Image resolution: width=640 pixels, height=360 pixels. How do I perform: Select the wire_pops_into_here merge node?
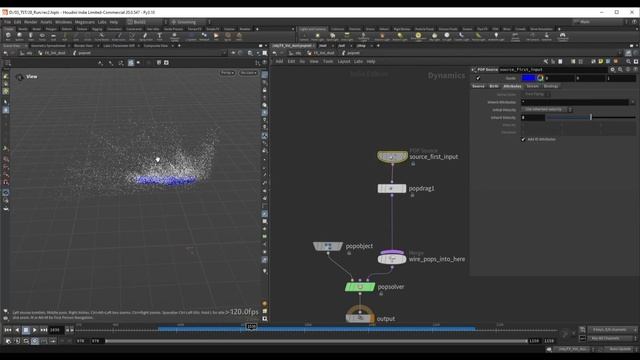pos(392,259)
